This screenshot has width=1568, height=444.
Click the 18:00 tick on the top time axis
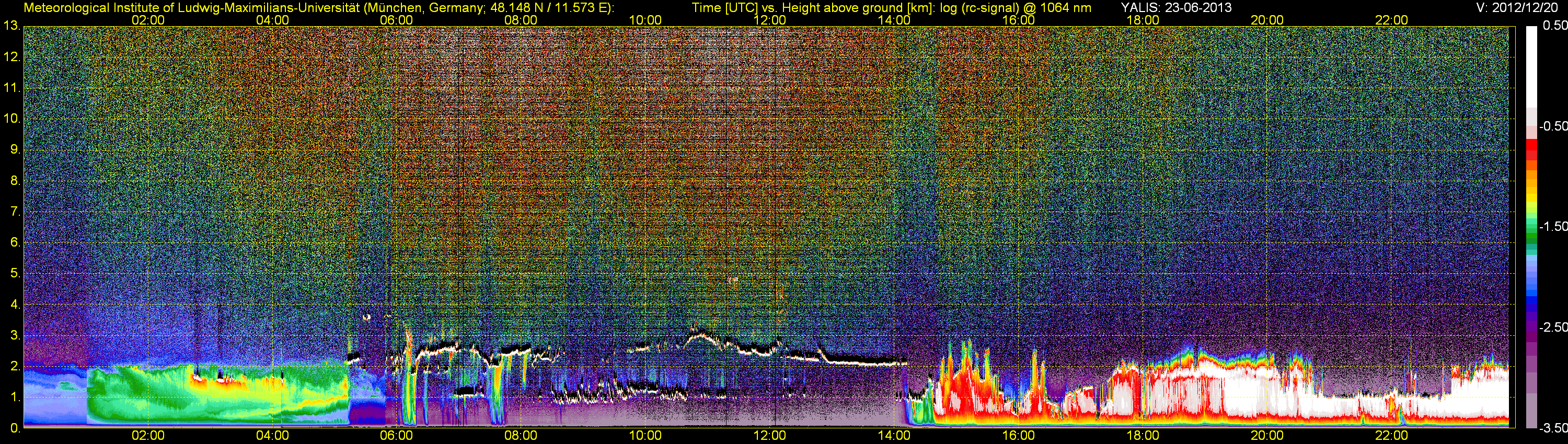[1143, 20]
